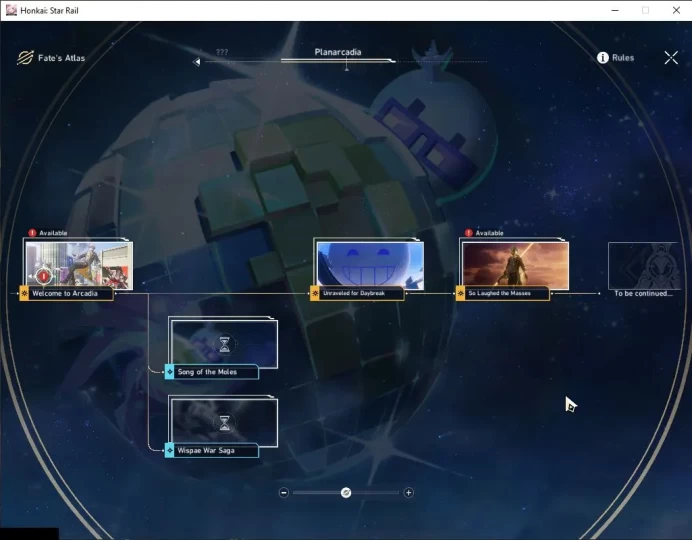Screen dimensions: 692x540
Task: Click the Fate's Atlas logo icon
Action: (25, 58)
